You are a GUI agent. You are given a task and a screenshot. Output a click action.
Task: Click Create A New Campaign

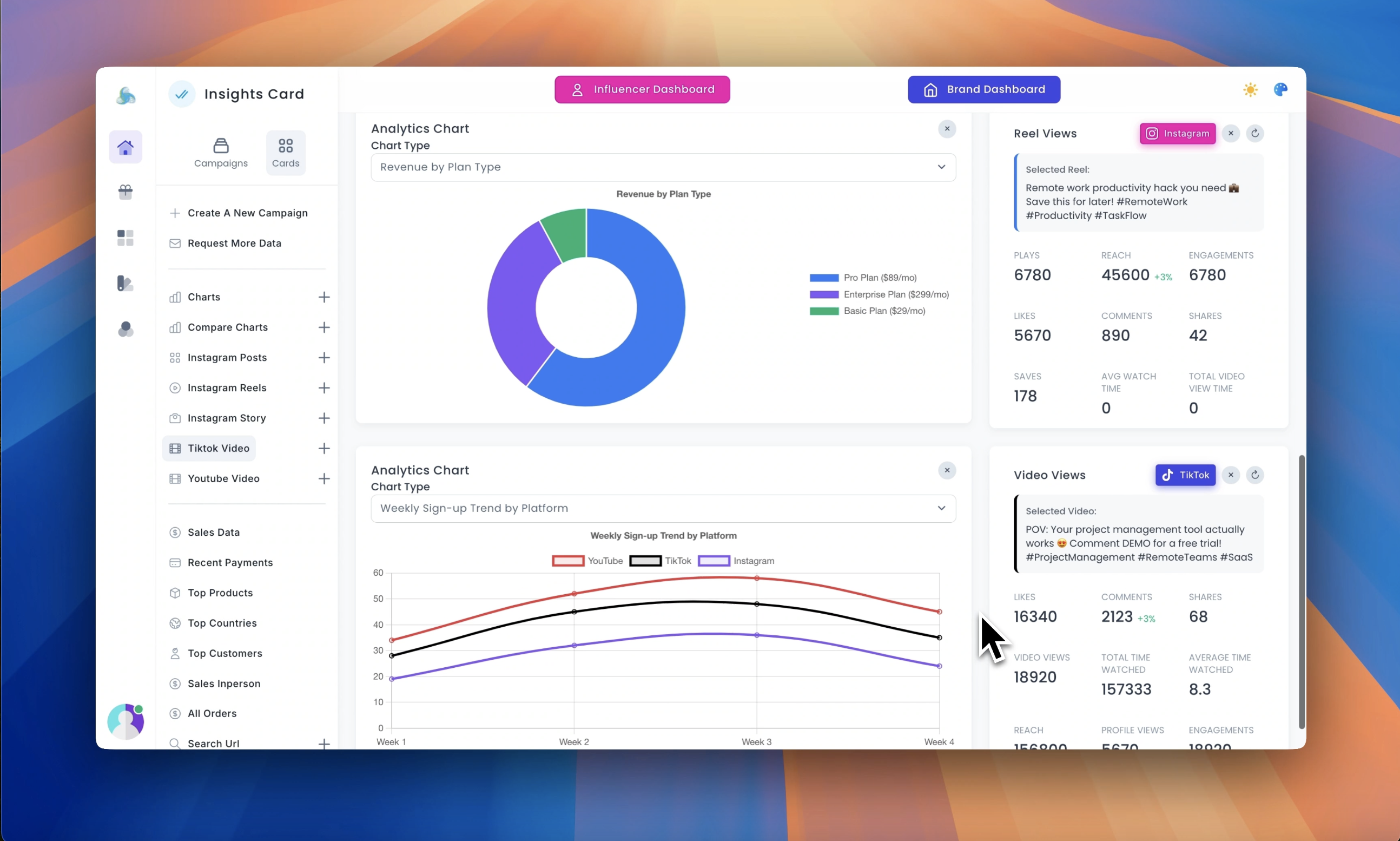[x=248, y=213]
